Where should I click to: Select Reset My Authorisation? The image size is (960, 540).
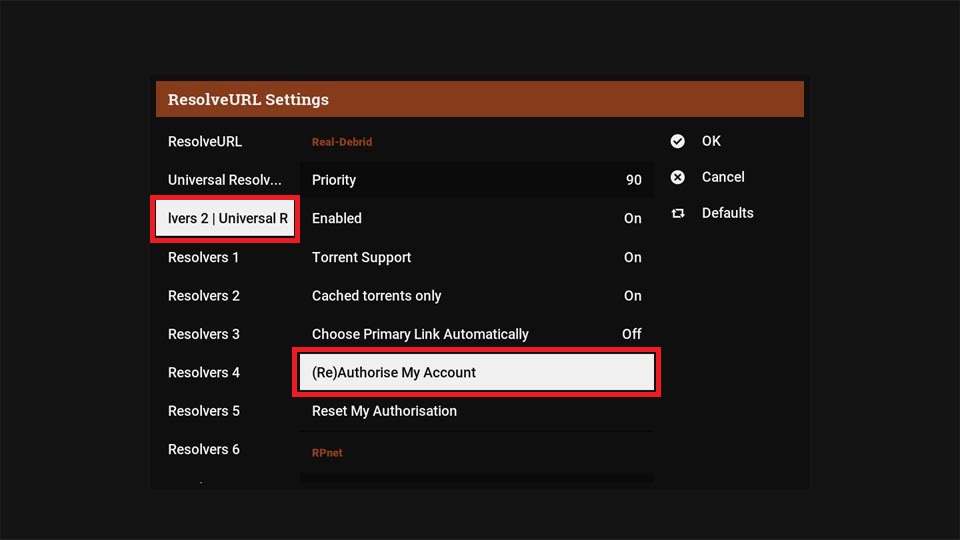coord(476,411)
